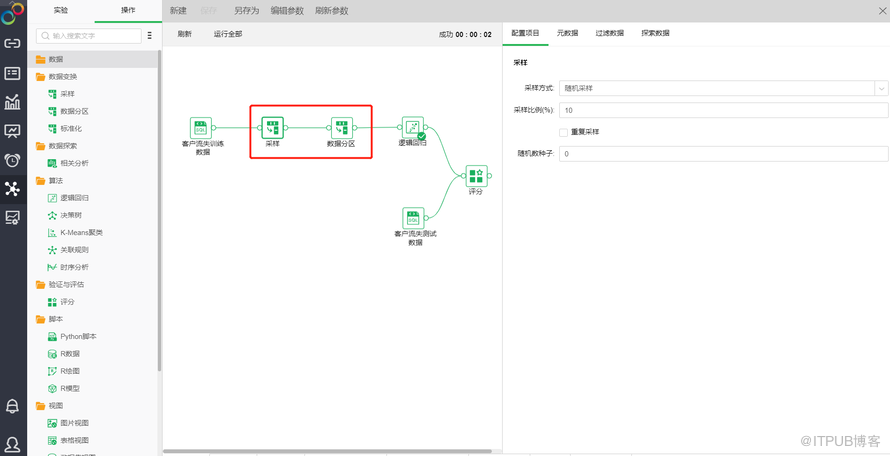Collapse the 数据探索 folder
Image resolution: width=890 pixels, height=456 pixels.
(40, 146)
